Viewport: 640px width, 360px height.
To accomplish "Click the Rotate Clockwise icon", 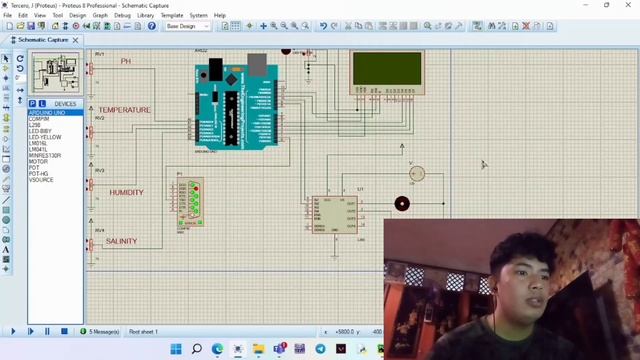I will (20, 59).
